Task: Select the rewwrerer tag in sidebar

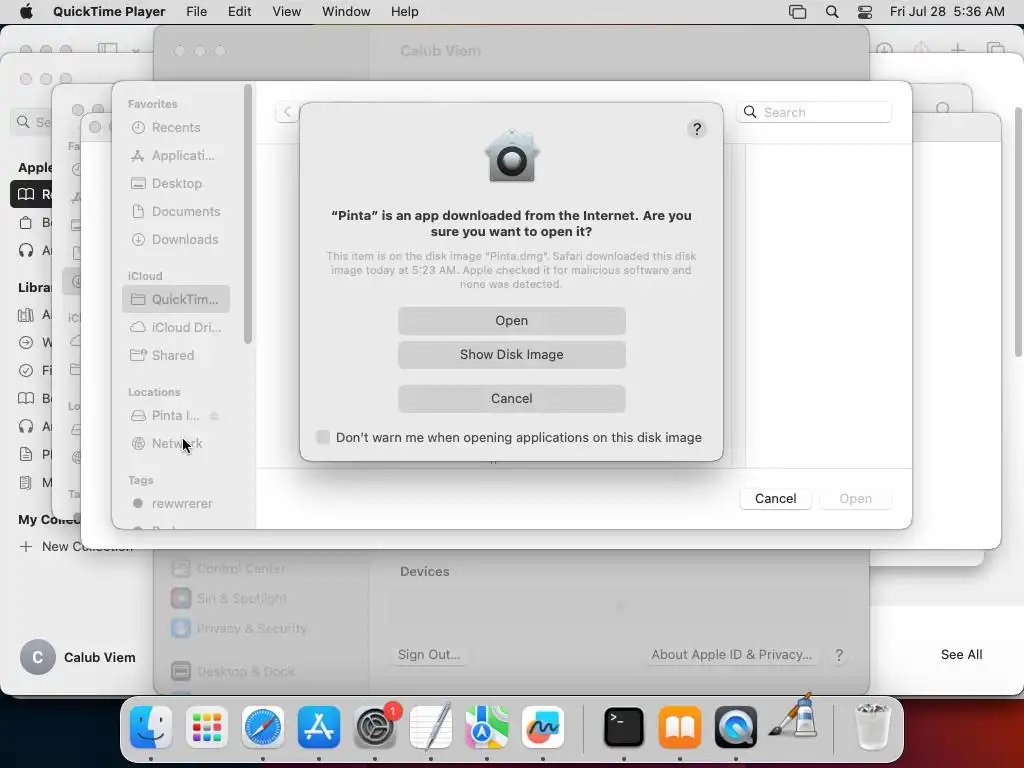Action: point(175,504)
